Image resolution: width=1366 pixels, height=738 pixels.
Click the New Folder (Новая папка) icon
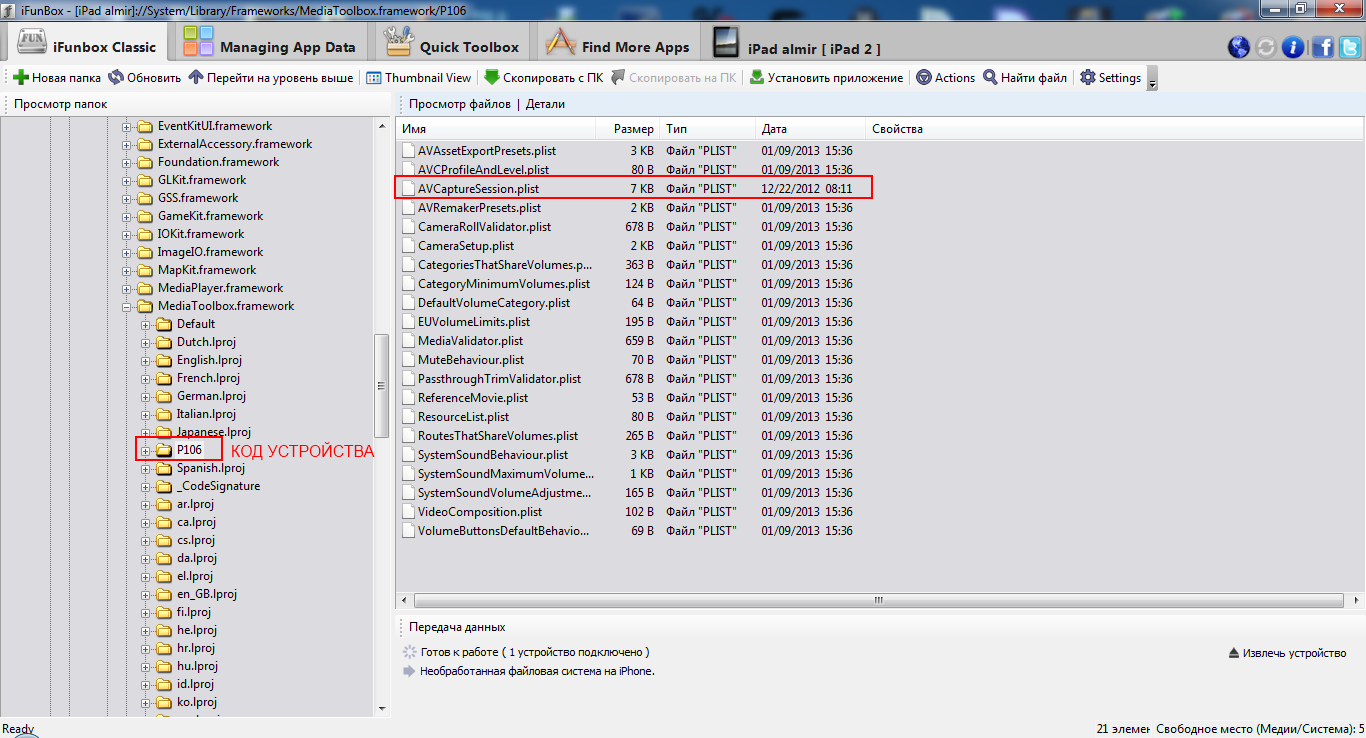pyautogui.click(x=20, y=78)
